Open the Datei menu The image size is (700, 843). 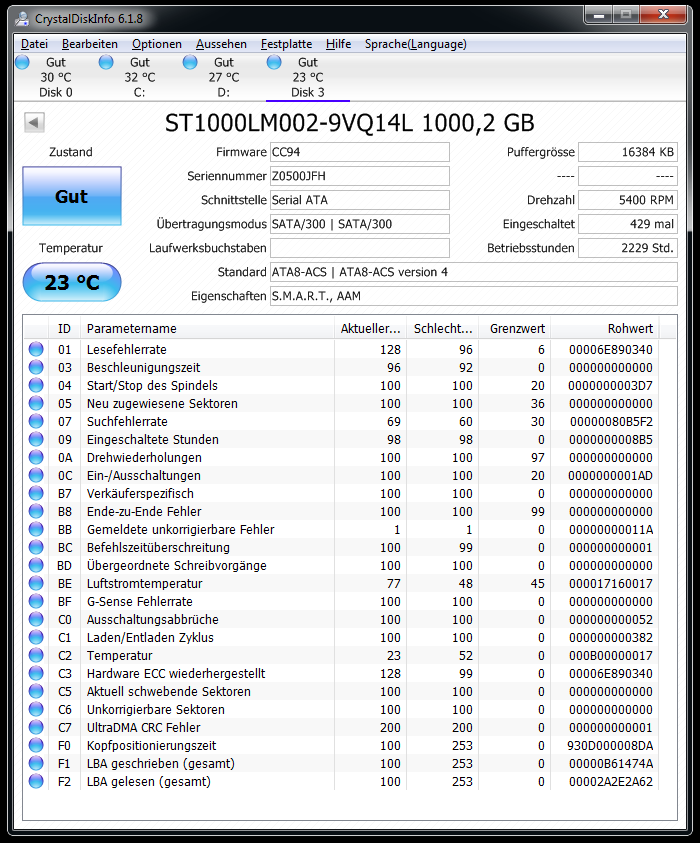coord(34,44)
